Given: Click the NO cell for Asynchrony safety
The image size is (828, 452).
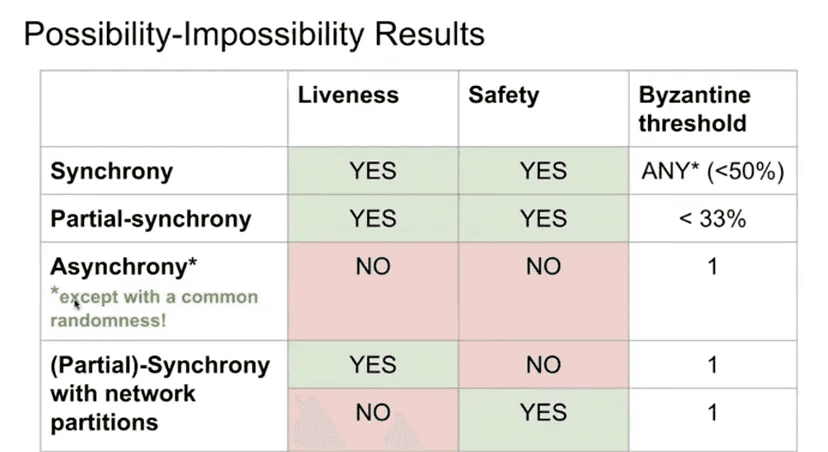Looking at the screenshot, I should coord(543,291).
